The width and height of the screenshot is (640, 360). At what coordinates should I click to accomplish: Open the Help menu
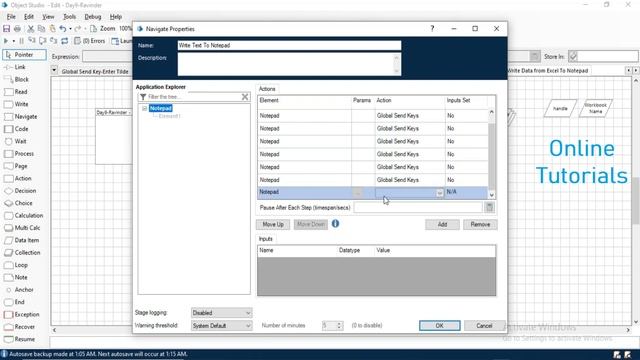[116, 17]
